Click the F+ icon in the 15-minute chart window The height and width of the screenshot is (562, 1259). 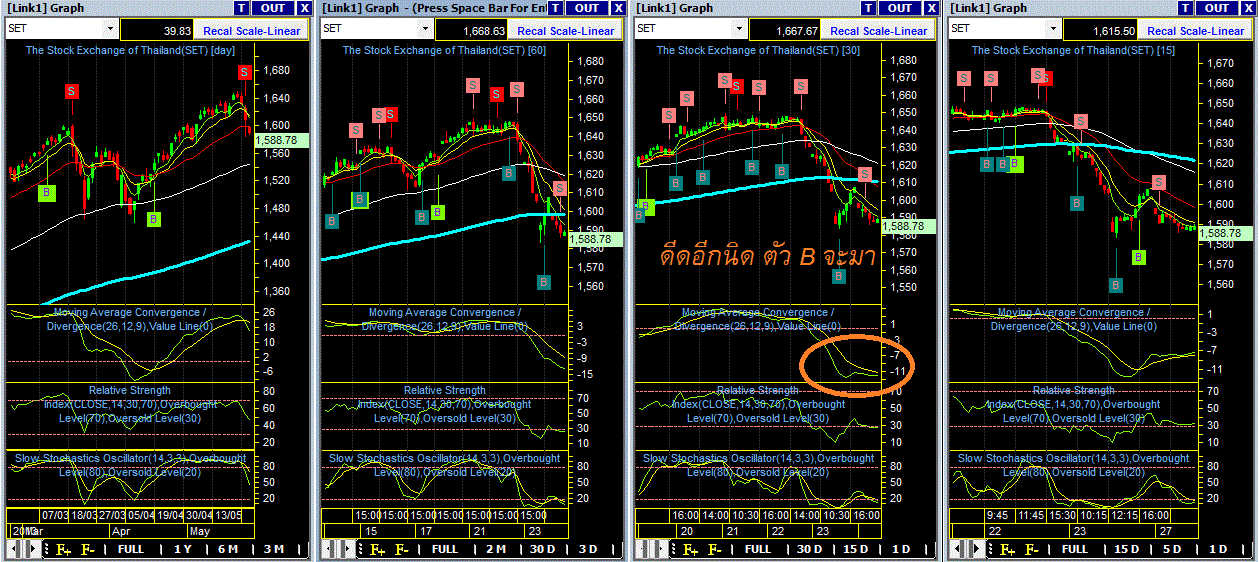1007,549
